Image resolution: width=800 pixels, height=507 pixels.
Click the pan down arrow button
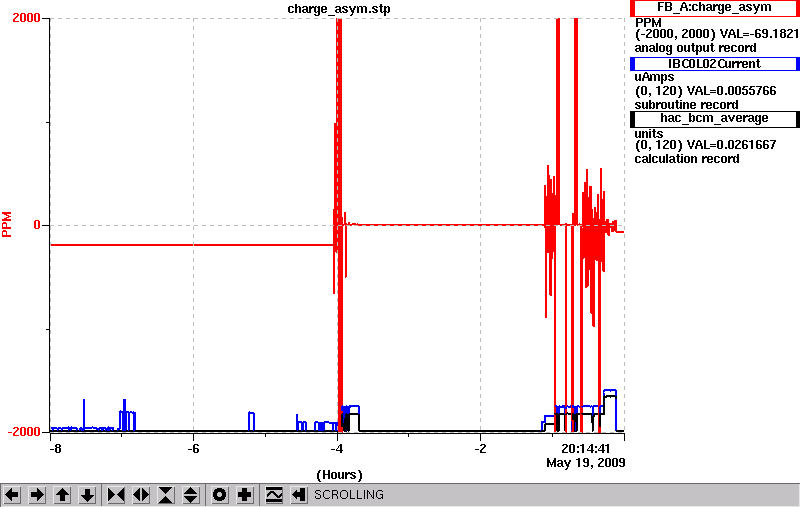88,495
